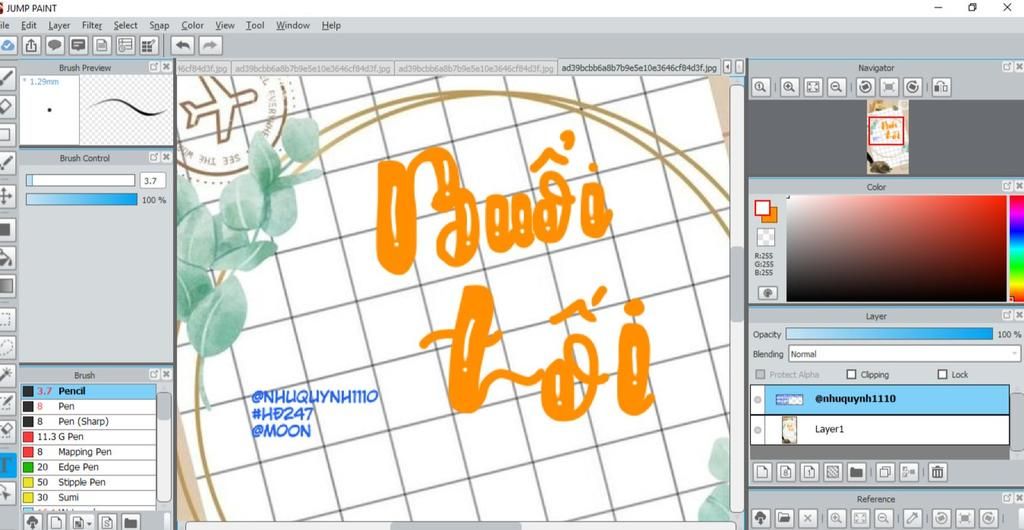Viewport: 1024px width, 530px height.
Task: Click the share/export icon in toolbar
Action: 31,46
